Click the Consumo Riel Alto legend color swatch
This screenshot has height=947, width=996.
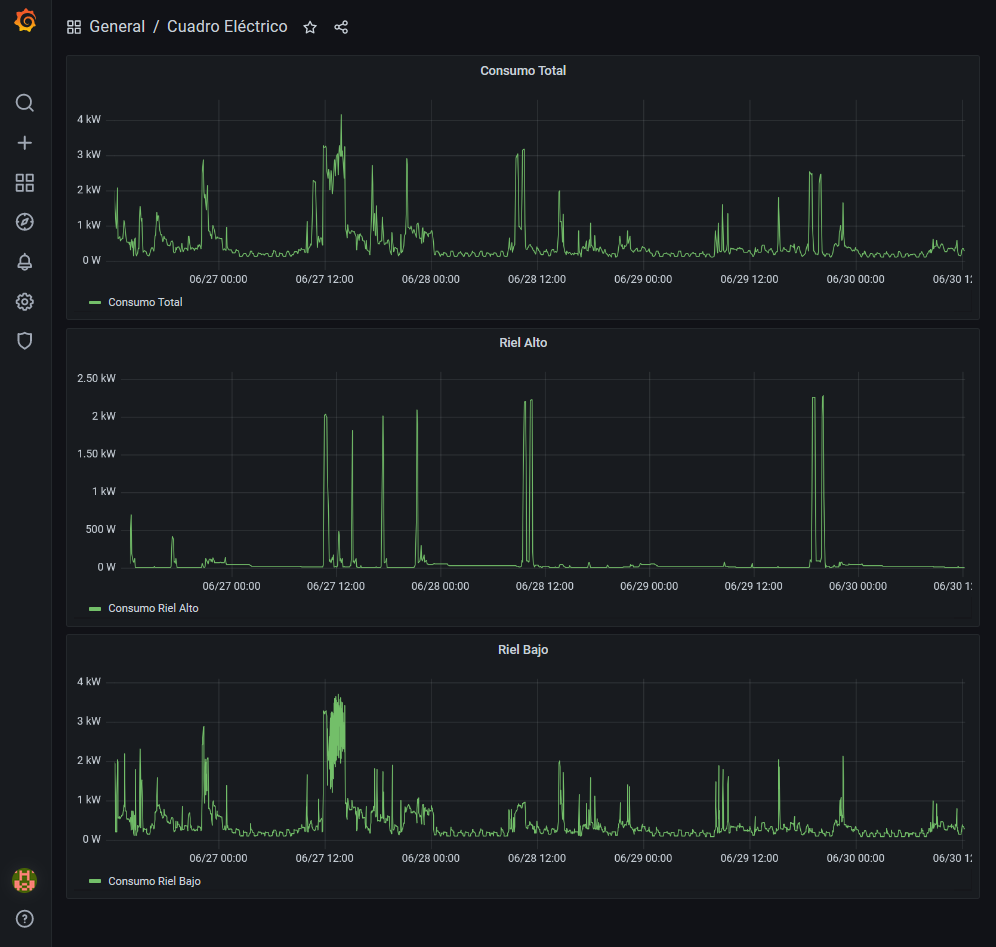click(95, 609)
